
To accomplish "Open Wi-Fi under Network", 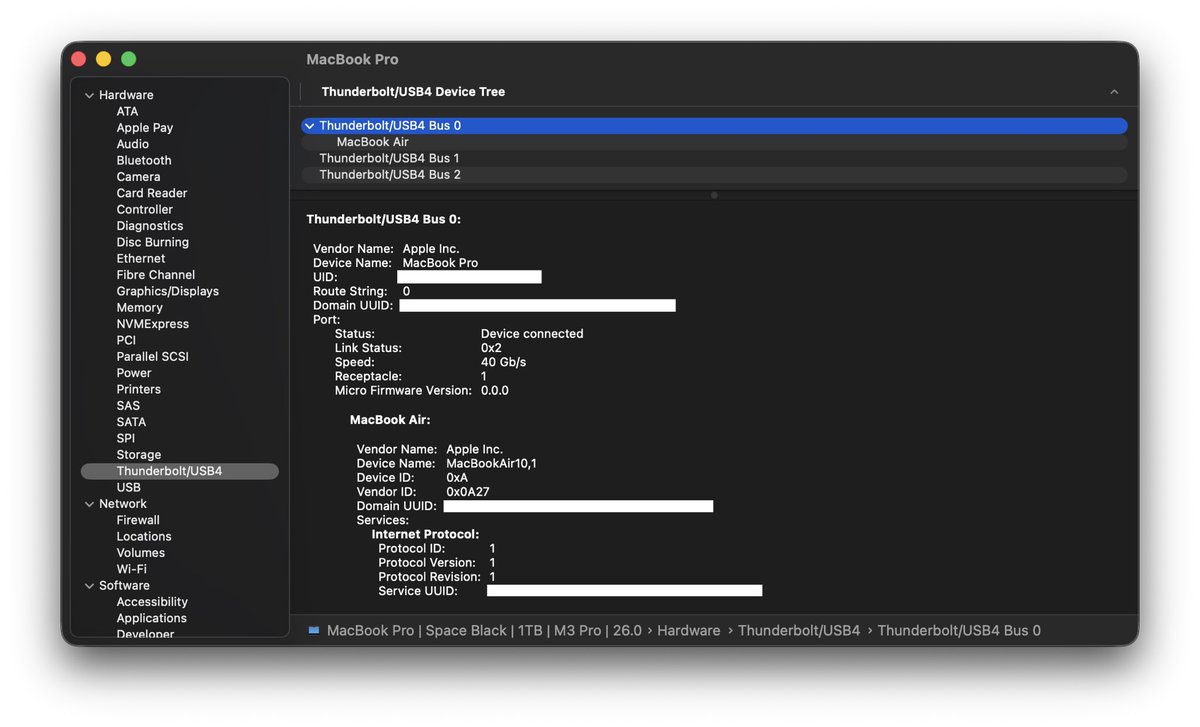I will coord(132,569).
